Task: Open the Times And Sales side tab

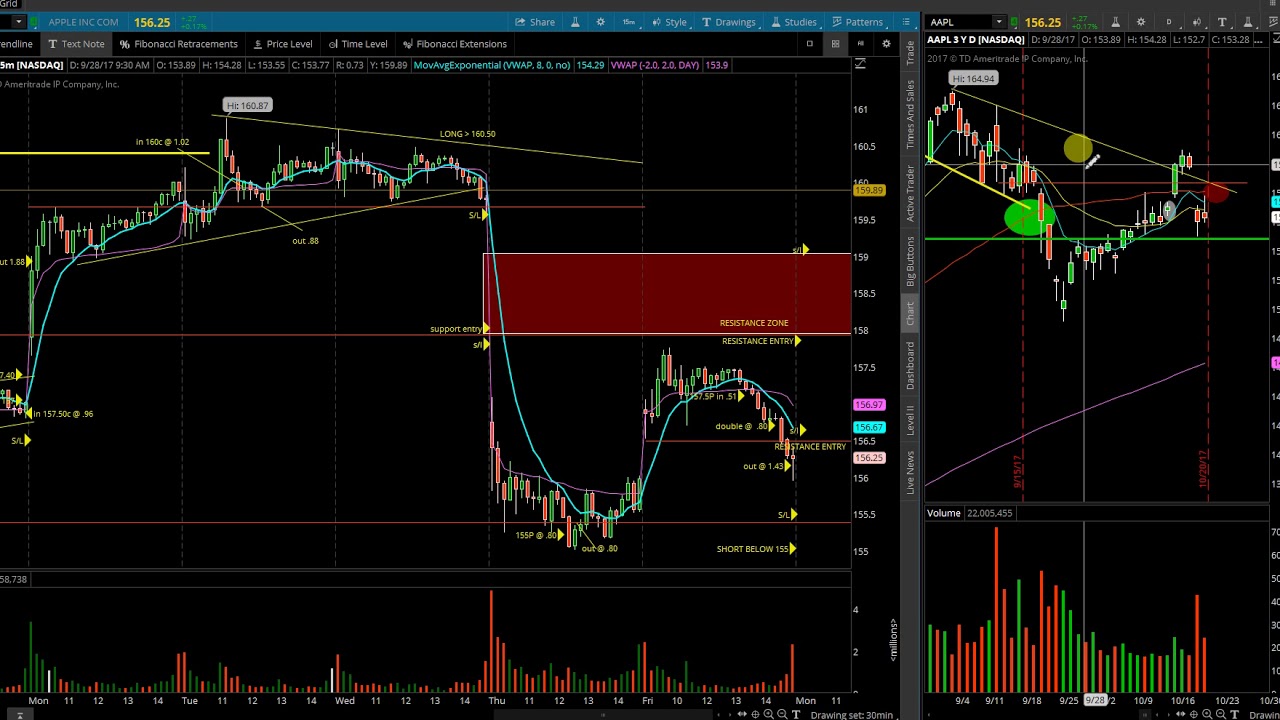Action: 910,114
